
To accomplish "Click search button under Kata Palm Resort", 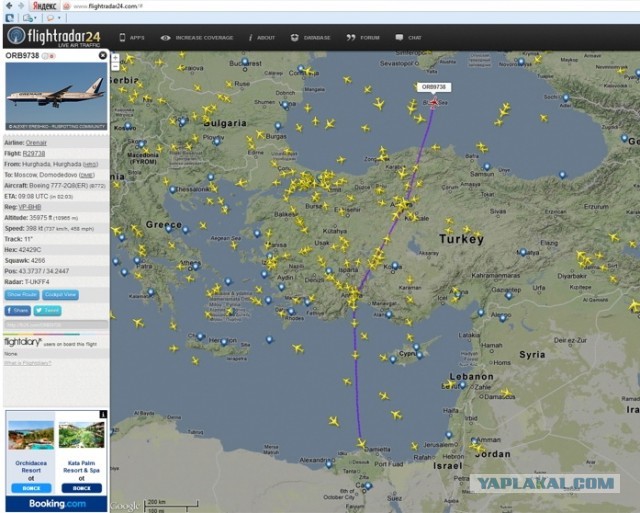I will [x=82, y=488].
